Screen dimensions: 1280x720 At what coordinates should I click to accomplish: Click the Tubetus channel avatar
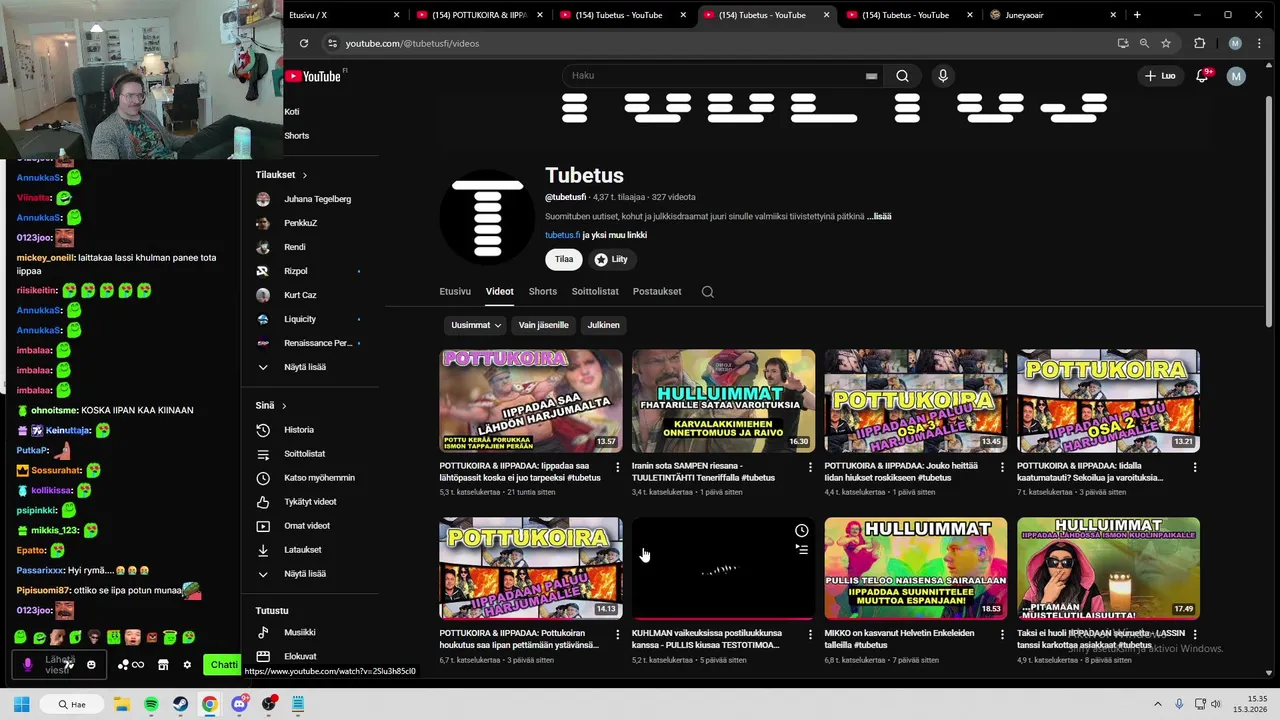[x=487, y=217]
